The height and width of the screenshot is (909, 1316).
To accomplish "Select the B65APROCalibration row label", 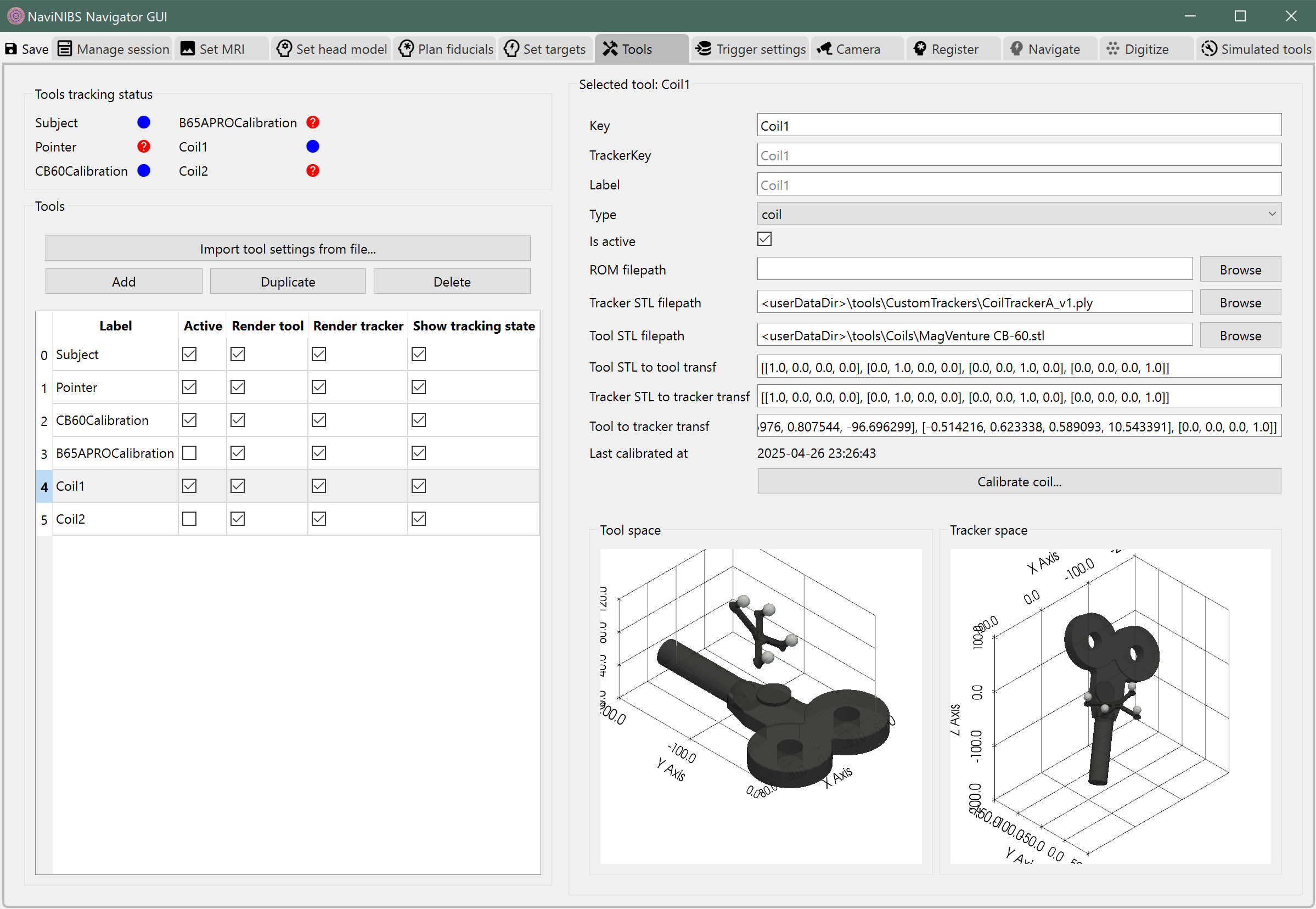I will point(115,453).
